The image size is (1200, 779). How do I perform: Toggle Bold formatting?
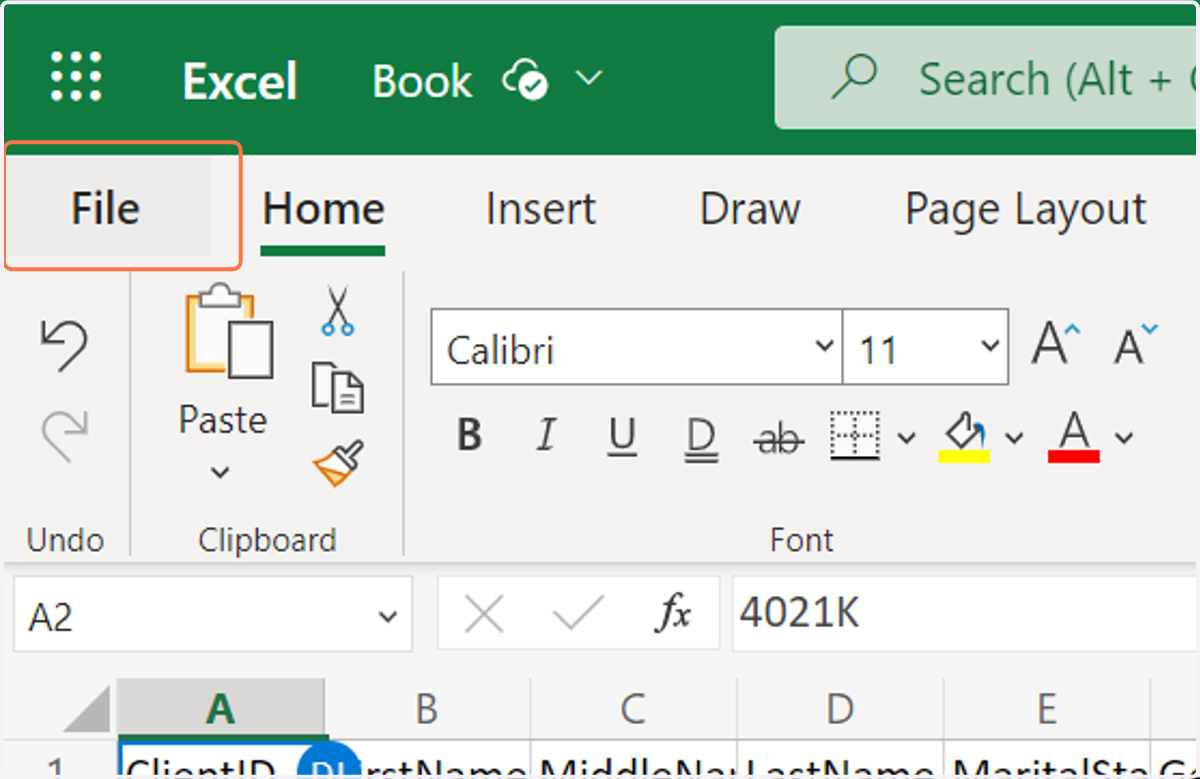tap(469, 436)
